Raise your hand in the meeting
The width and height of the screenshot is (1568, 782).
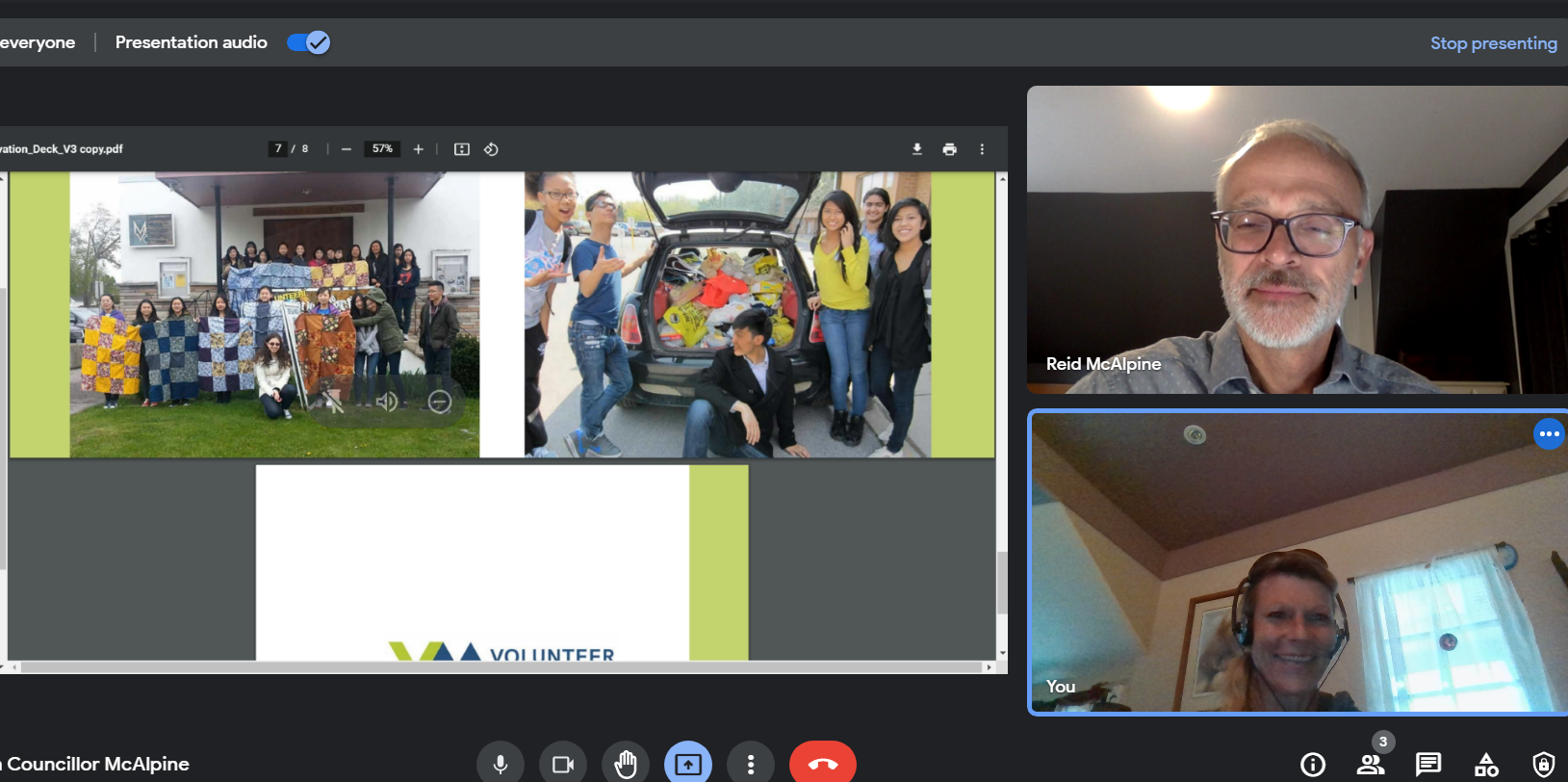tap(626, 765)
